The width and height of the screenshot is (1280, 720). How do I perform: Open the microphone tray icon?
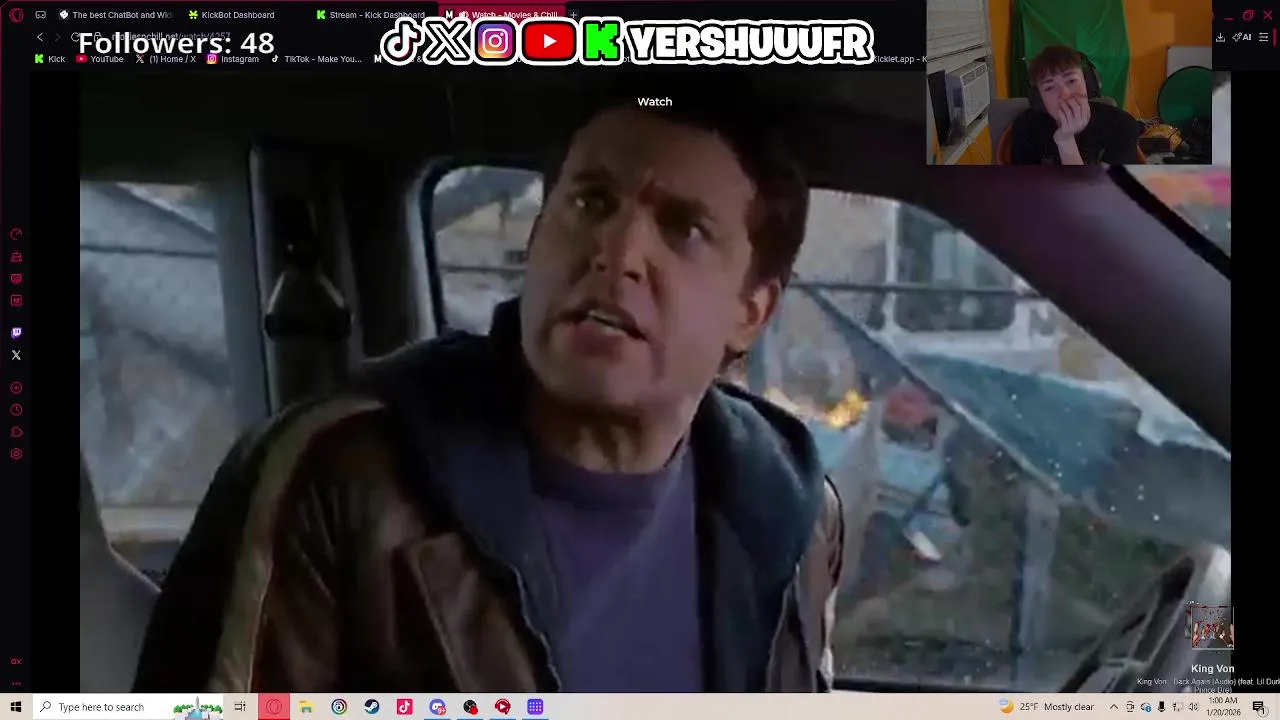coord(1161,707)
